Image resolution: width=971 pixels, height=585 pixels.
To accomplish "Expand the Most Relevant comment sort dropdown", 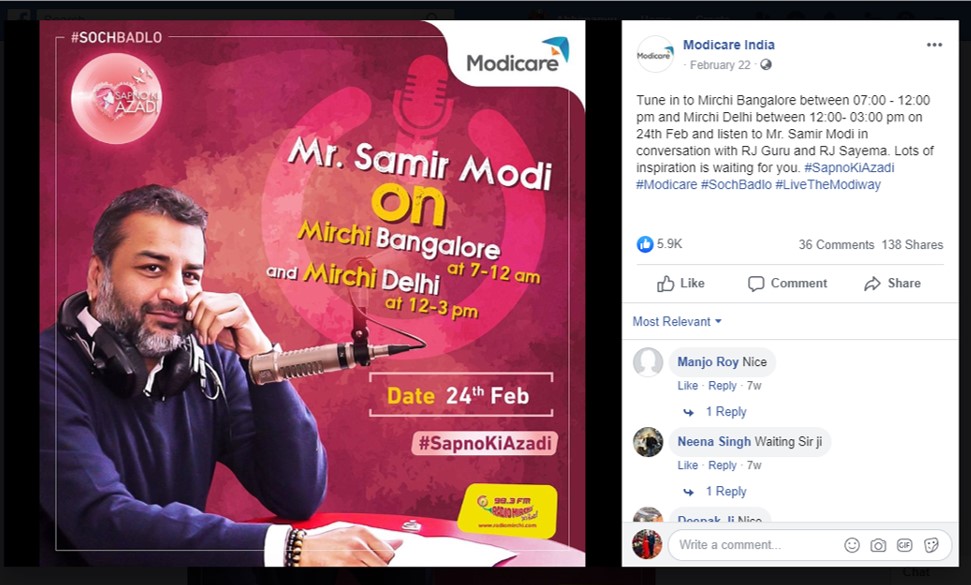I will (x=677, y=321).
